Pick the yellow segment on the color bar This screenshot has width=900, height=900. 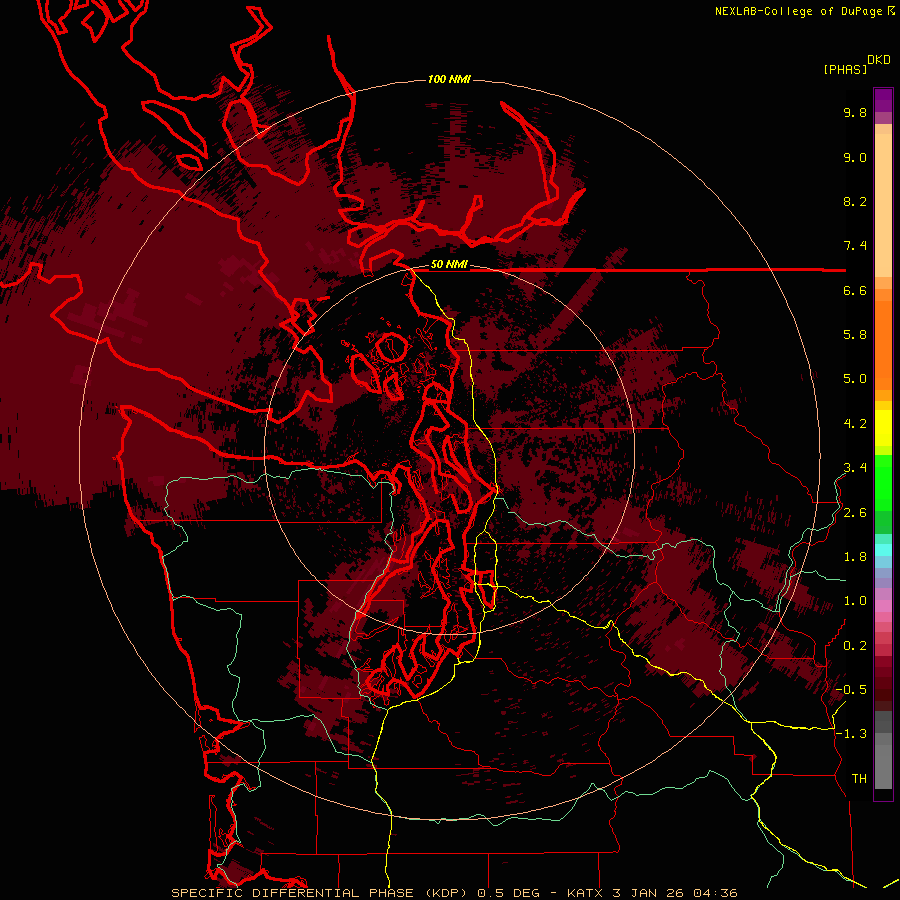tap(883, 428)
